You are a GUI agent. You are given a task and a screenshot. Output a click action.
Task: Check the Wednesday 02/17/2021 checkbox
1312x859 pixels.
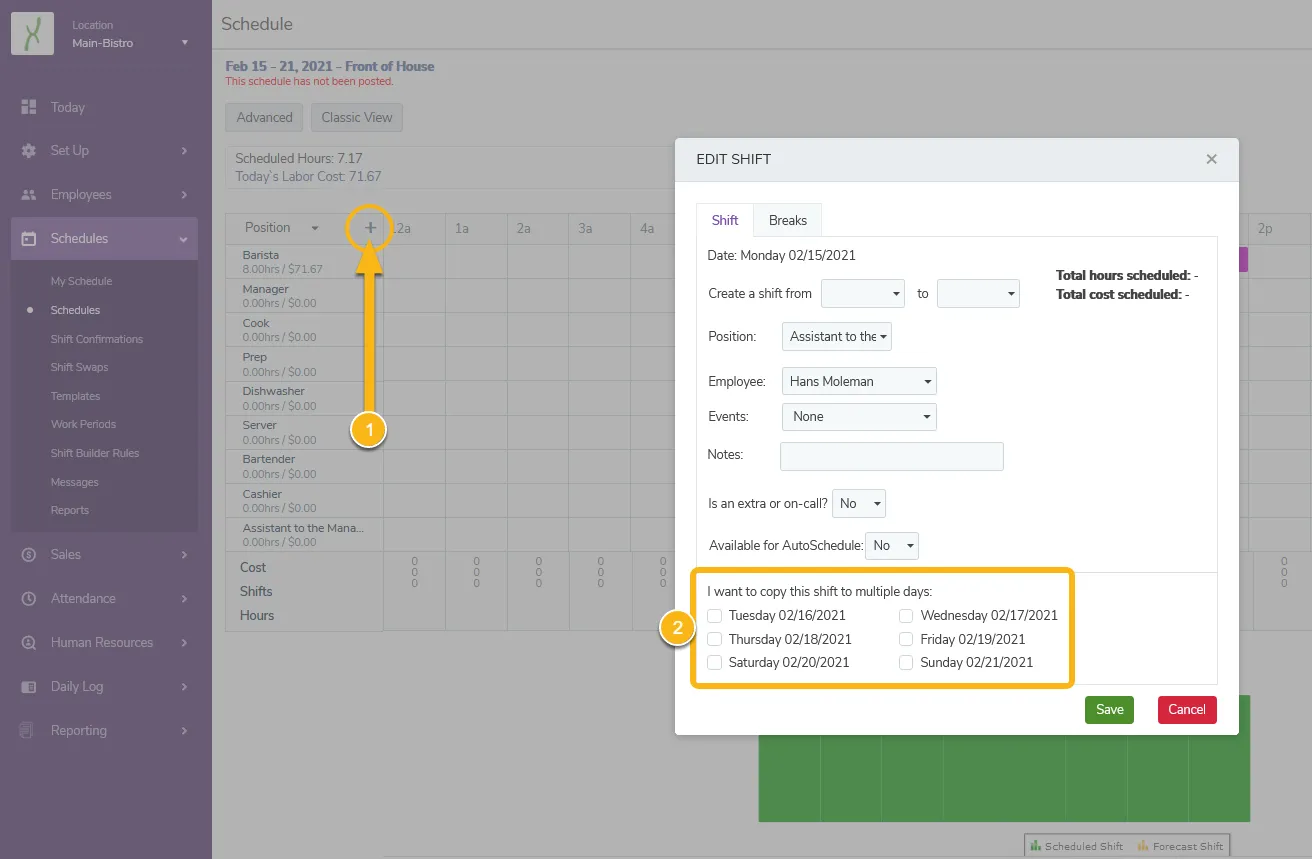point(906,616)
